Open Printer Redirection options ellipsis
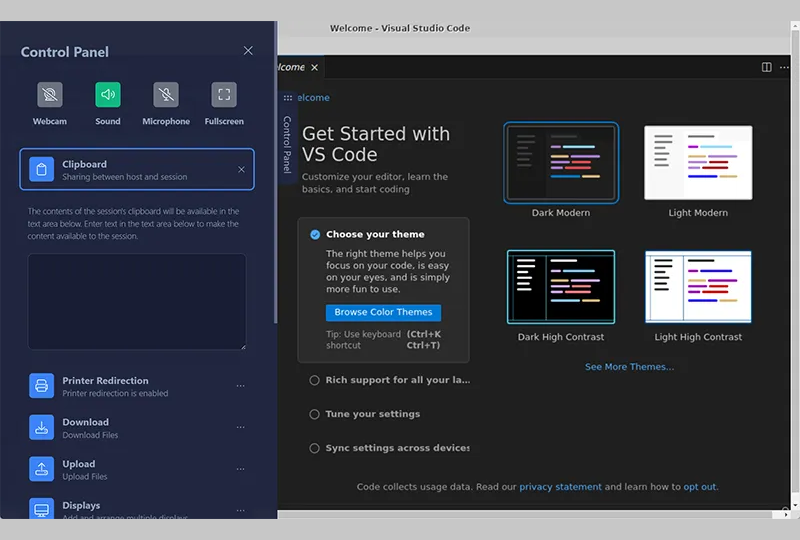 coord(240,386)
